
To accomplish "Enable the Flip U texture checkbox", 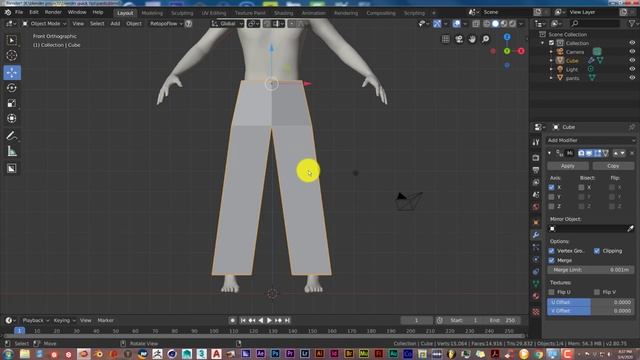I will 551,292.
